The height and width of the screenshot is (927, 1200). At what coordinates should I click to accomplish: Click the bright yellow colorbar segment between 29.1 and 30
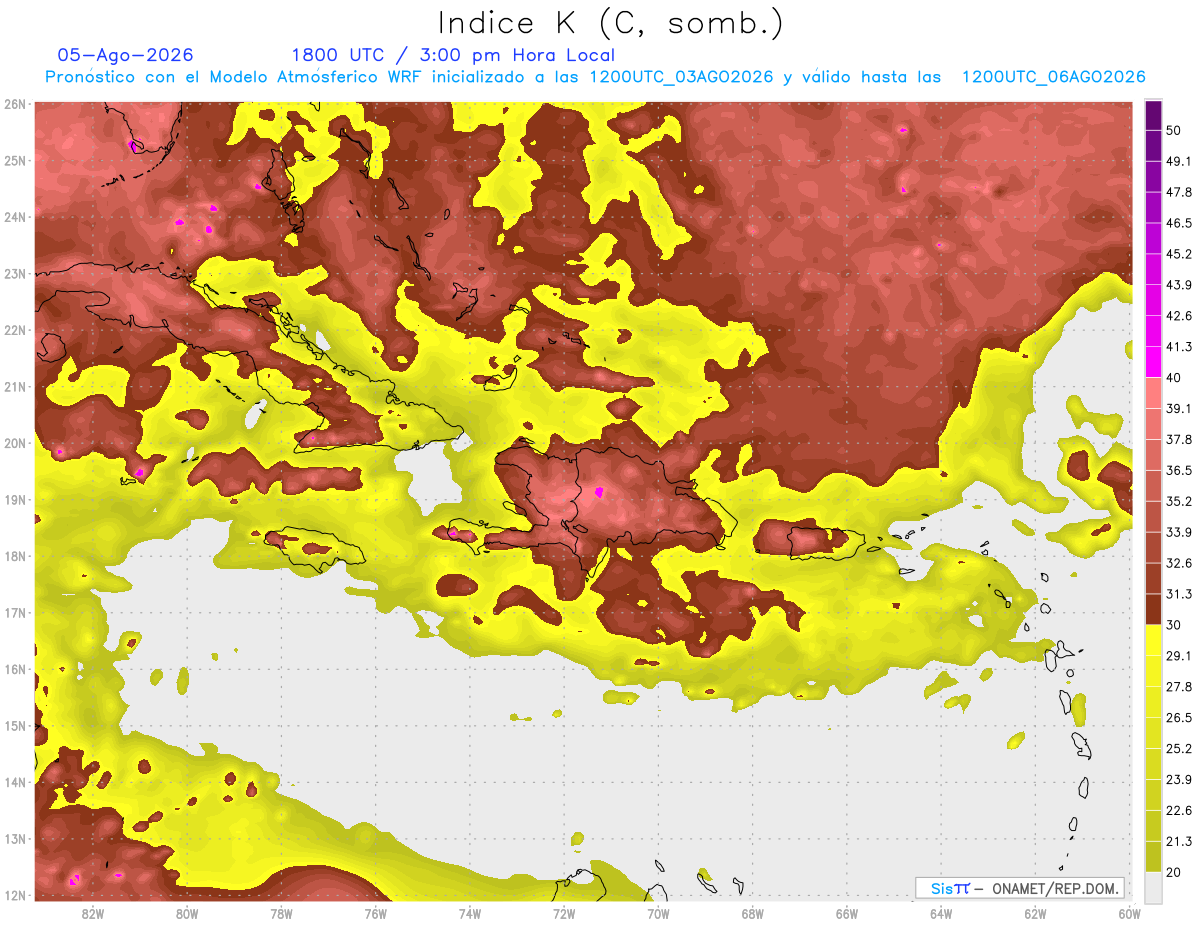(x=1153, y=641)
